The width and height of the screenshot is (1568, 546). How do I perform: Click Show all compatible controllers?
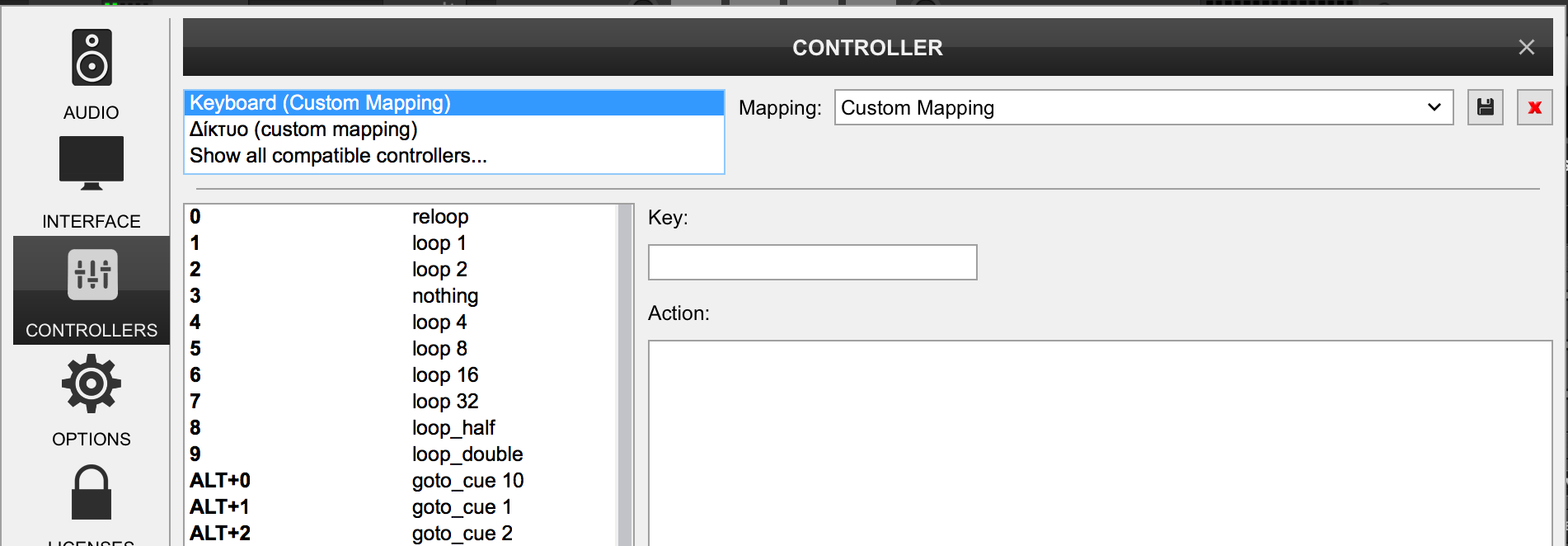(x=338, y=156)
